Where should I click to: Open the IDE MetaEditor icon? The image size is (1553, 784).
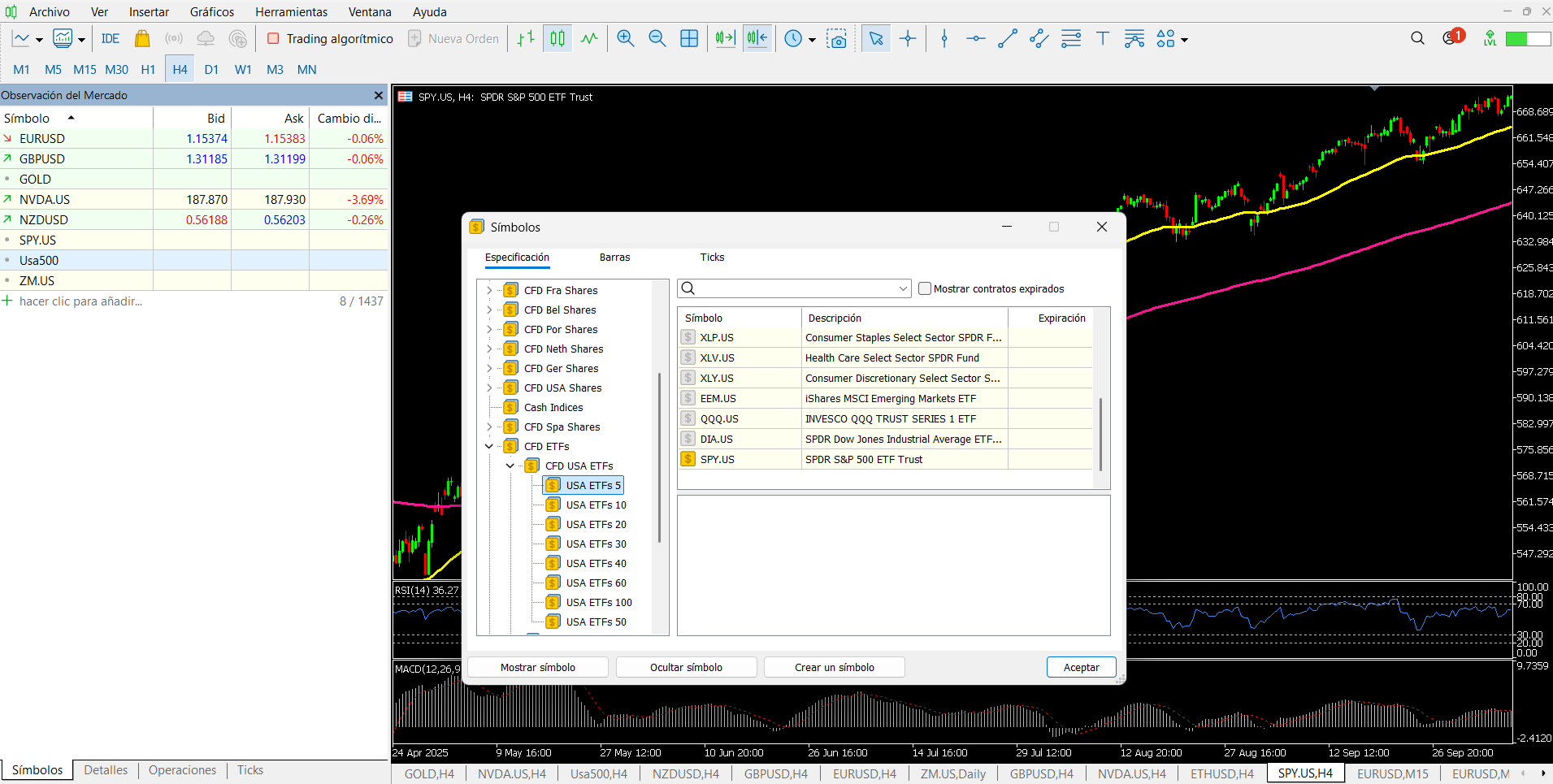[110, 39]
